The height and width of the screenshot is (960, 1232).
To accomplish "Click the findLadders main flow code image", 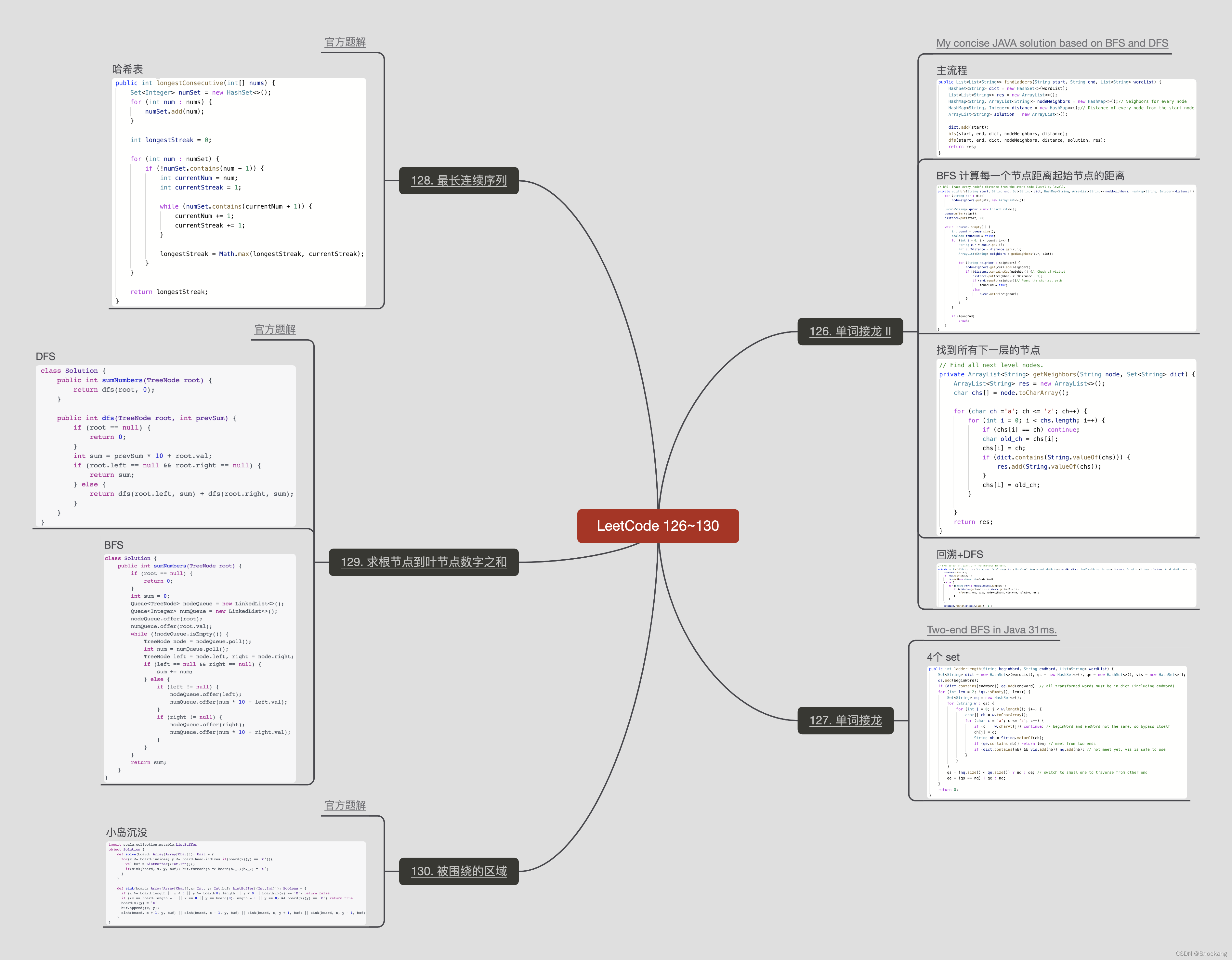I will [x=1066, y=118].
